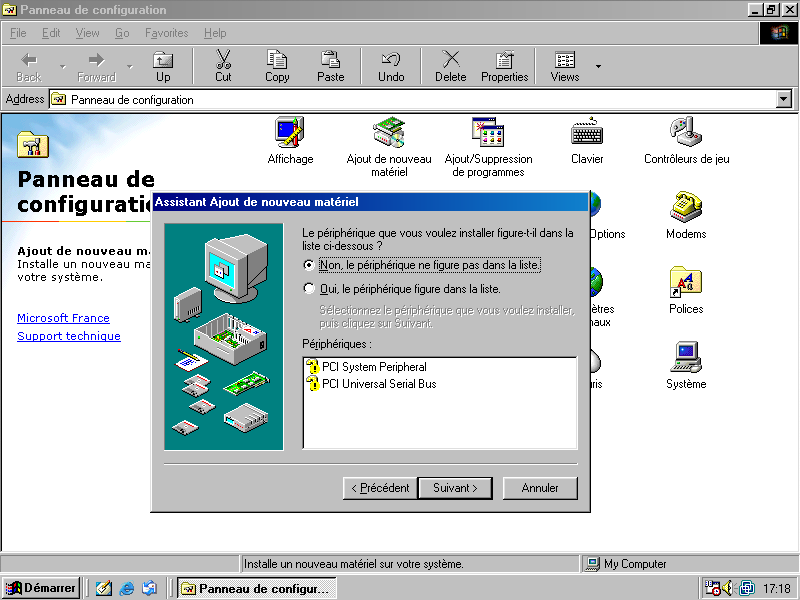Open the Address bar dropdown
Screen dimensions: 800x600
[784, 99]
